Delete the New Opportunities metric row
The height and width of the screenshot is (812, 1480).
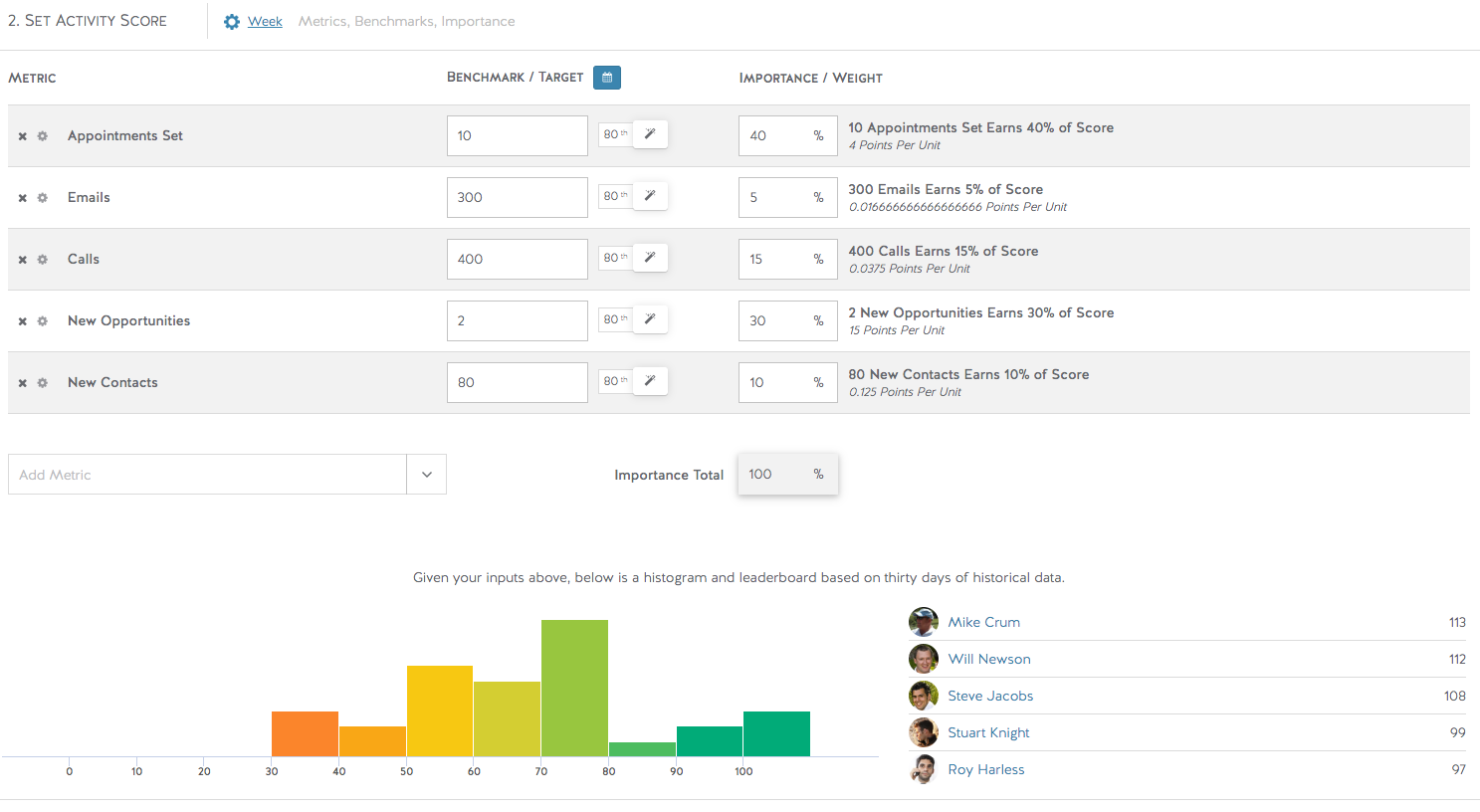22,321
